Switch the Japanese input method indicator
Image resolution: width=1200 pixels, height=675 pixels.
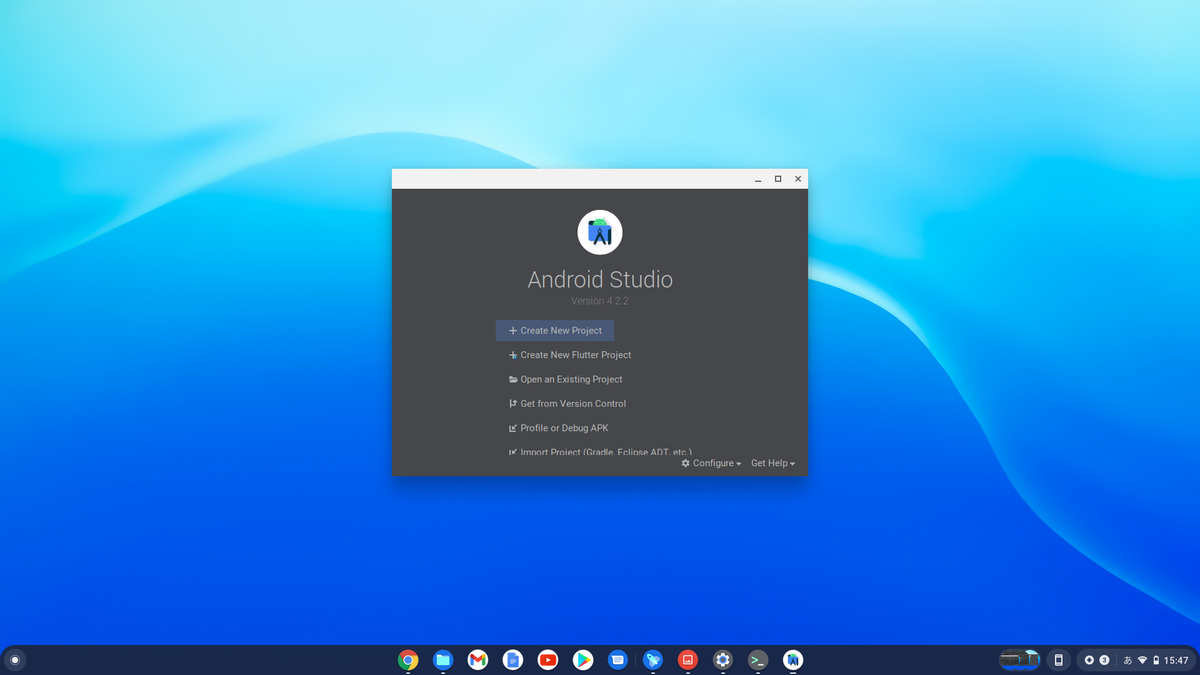click(1128, 660)
